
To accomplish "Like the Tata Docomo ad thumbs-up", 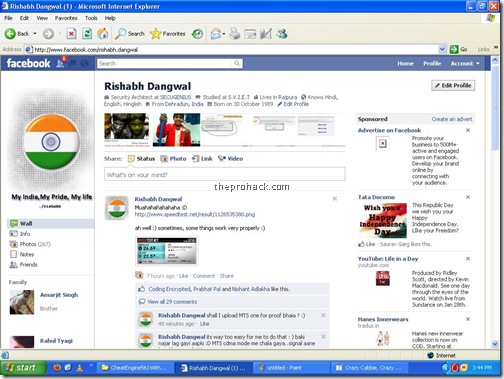I will pyautogui.click(x=361, y=244).
